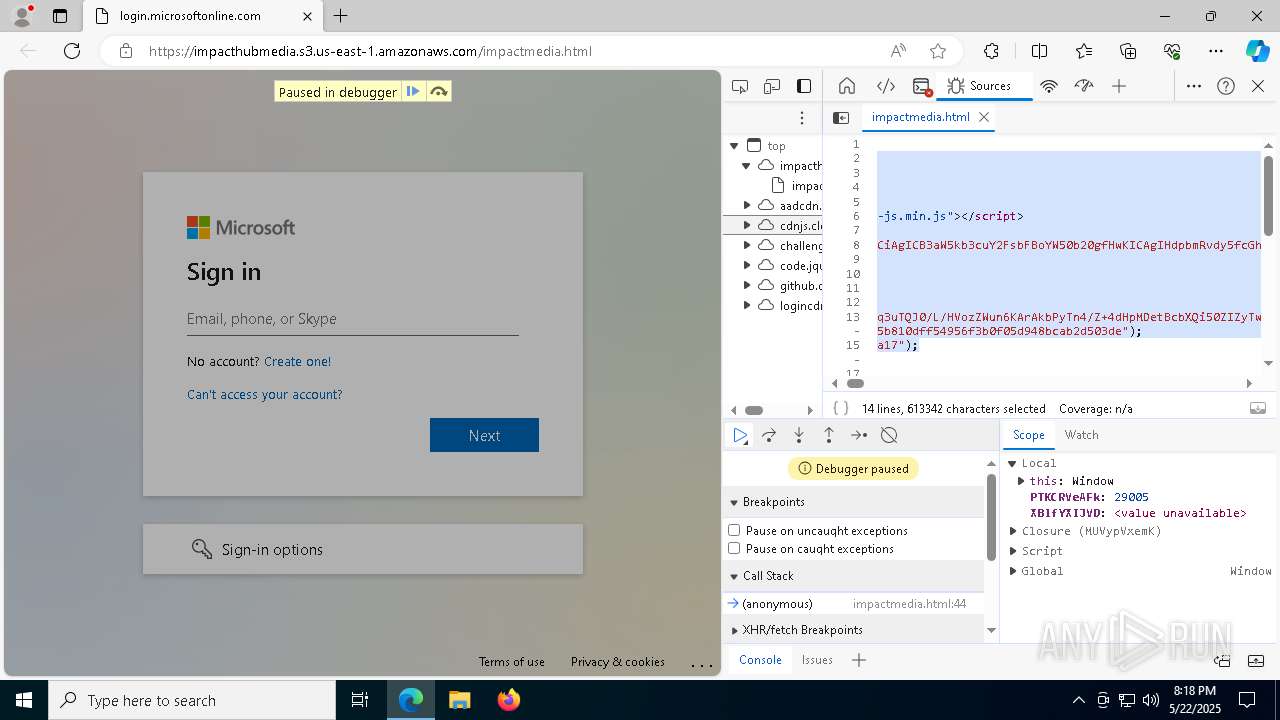Open the Console drawer tab

760,660
